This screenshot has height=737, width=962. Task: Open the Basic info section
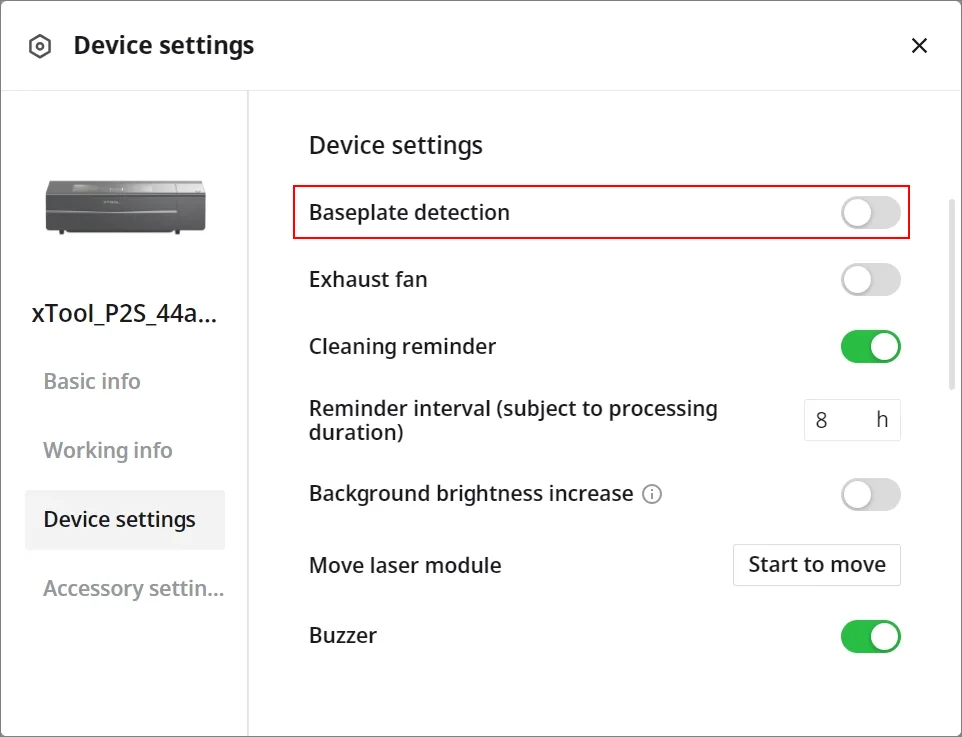pyautogui.click(x=92, y=381)
